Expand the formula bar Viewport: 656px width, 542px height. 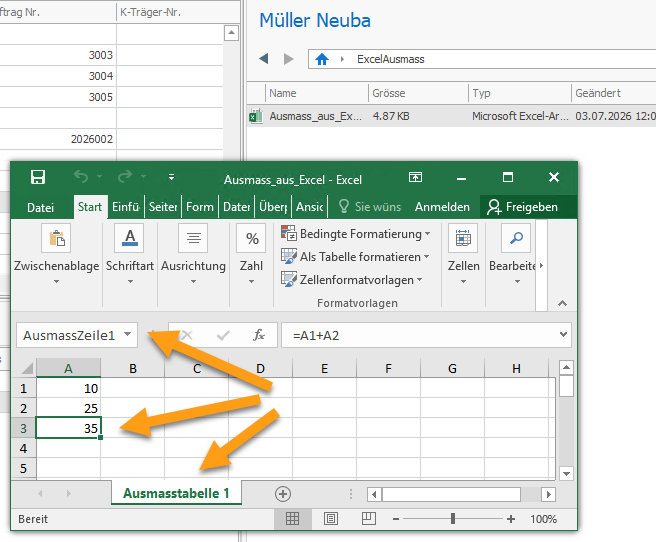coord(564,335)
